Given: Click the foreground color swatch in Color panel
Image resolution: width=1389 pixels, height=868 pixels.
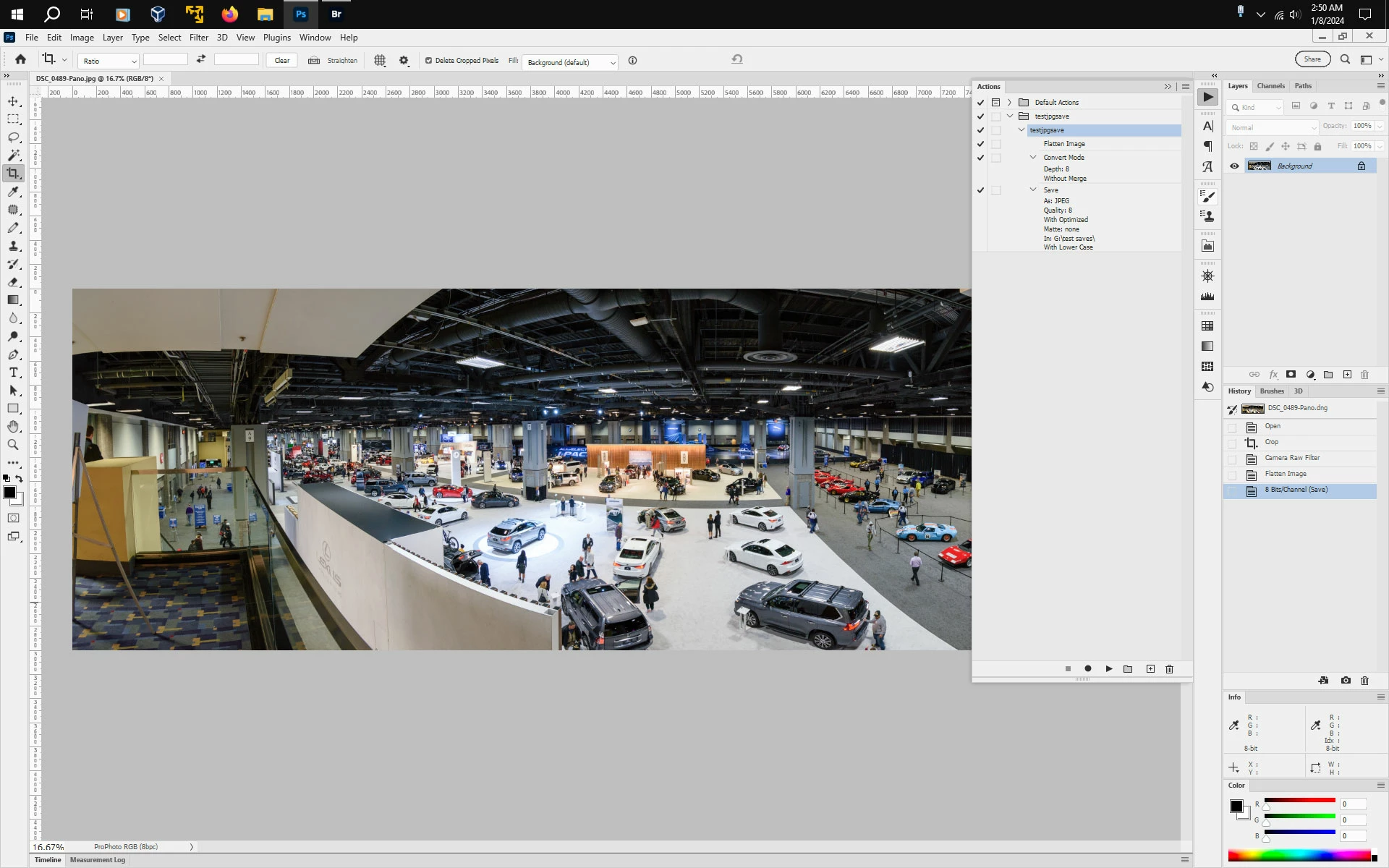Looking at the screenshot, I should (x=1236, y=806).
